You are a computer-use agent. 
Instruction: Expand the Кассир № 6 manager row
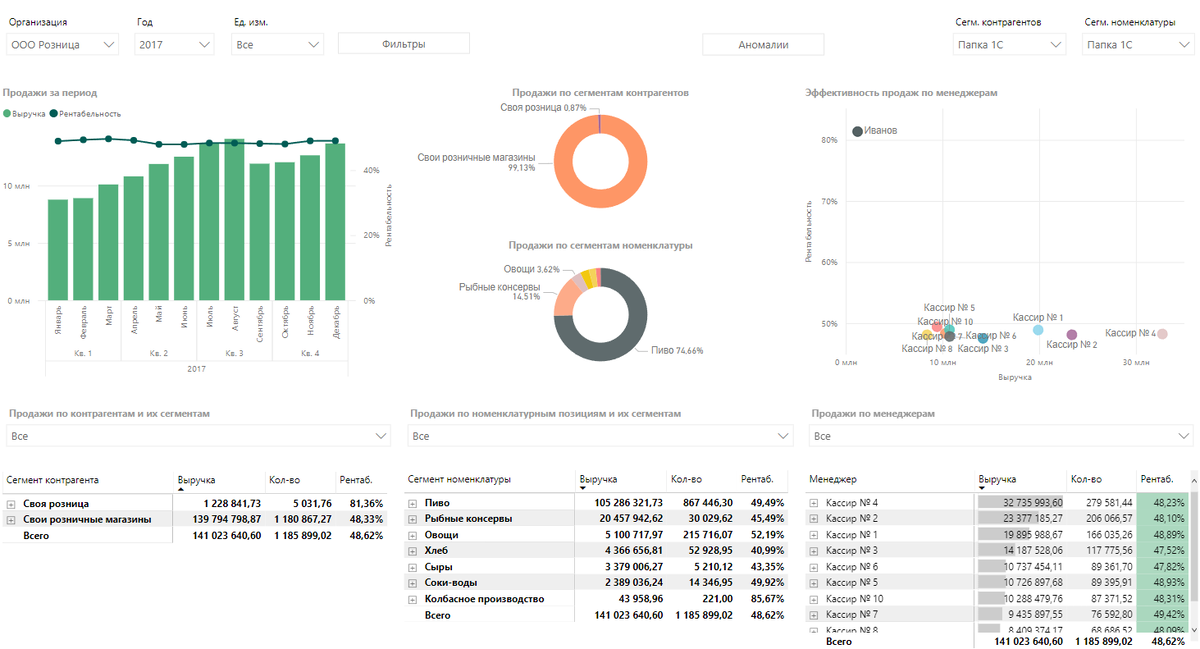pyautogui.click(x=814, y=567)
